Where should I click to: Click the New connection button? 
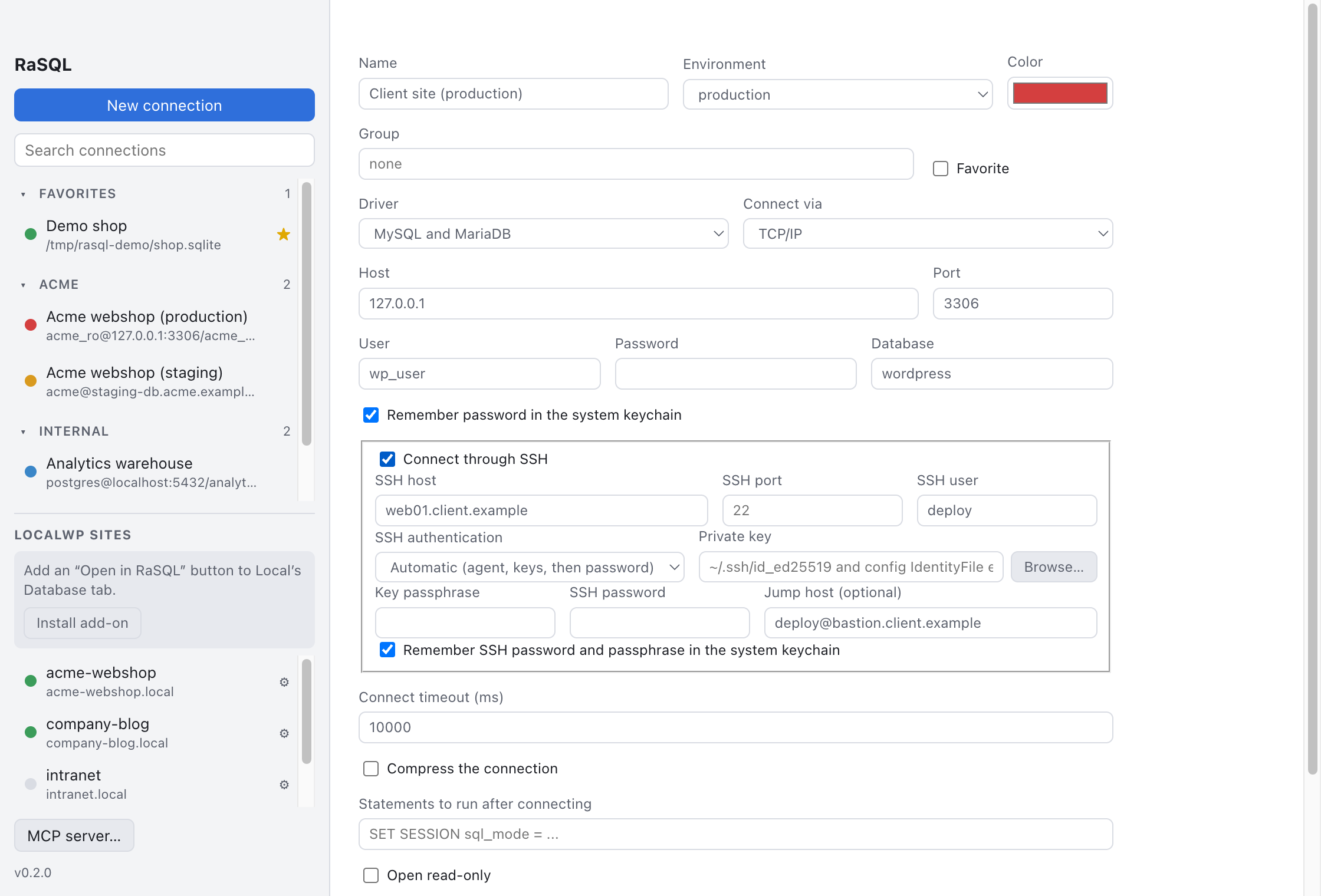[x=165, y=105]
